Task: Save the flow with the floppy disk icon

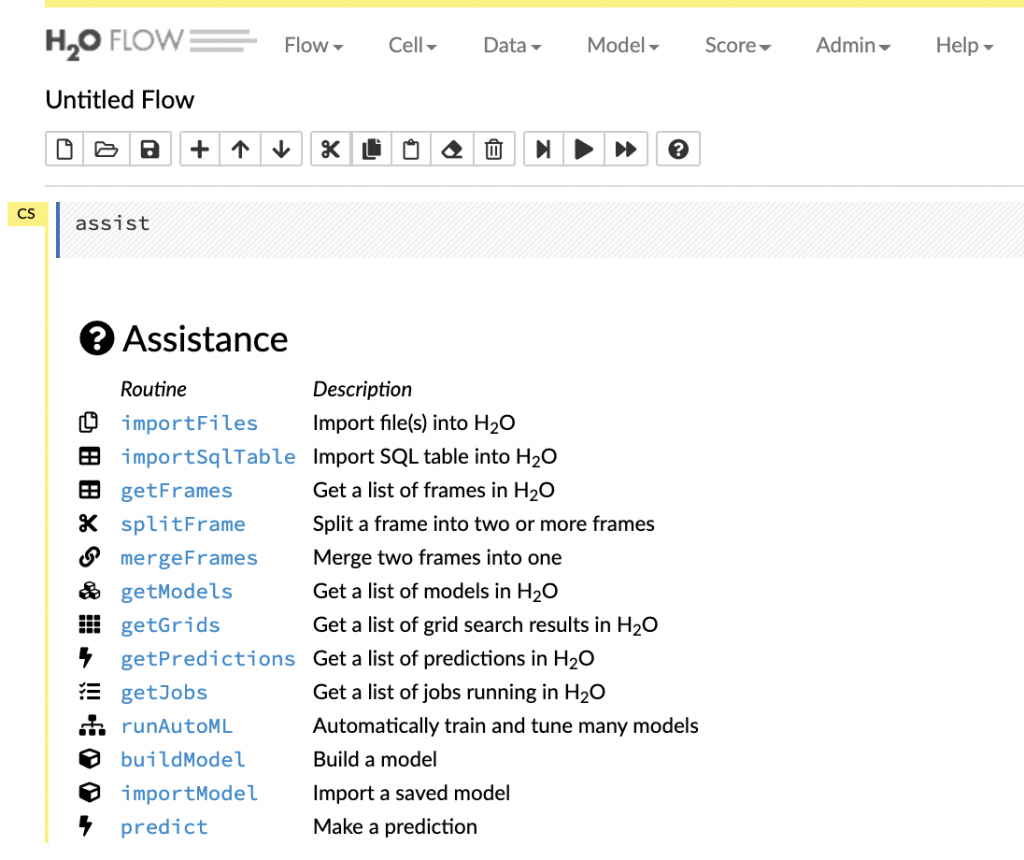Action: point(149,149)
